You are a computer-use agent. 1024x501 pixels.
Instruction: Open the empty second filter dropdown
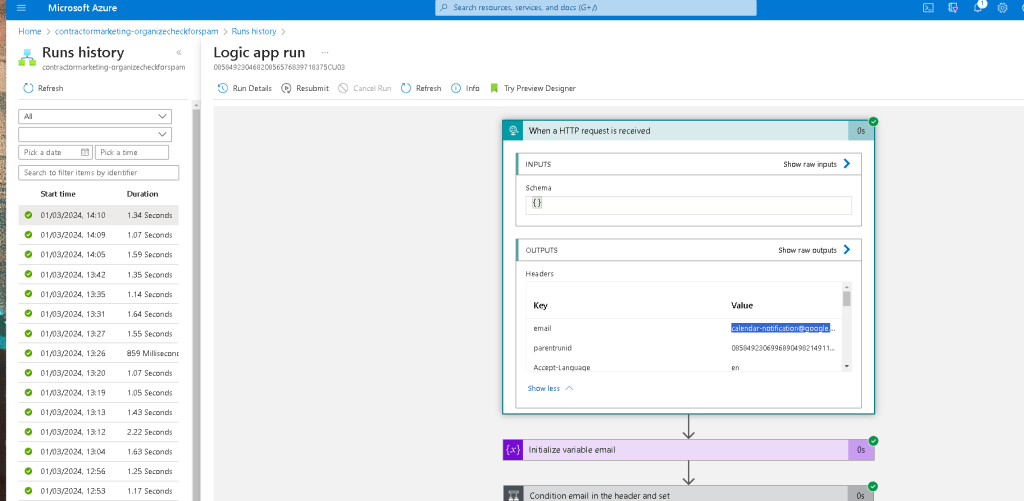[x=95, y=134]
